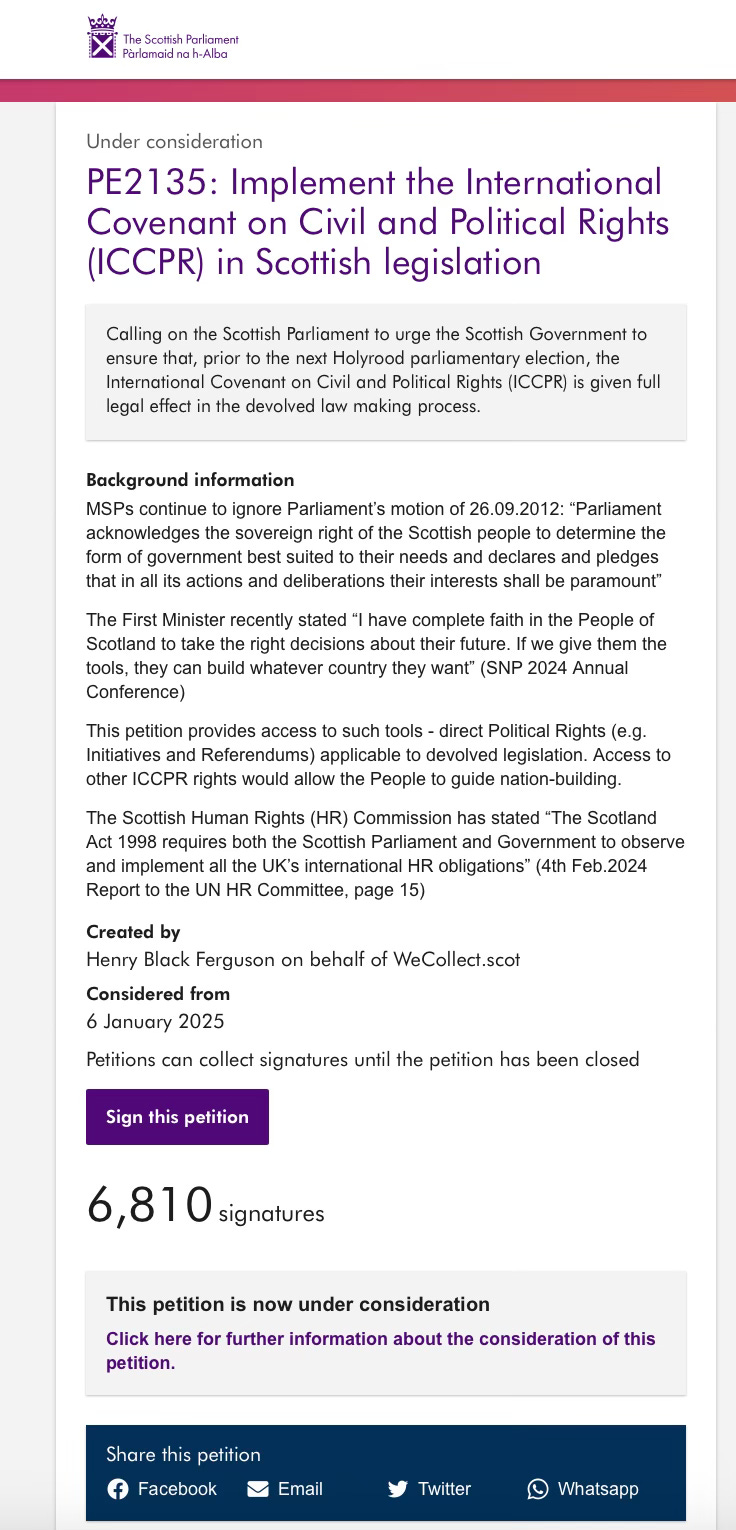Select the Facebook text label

(x=177, y=1489)
